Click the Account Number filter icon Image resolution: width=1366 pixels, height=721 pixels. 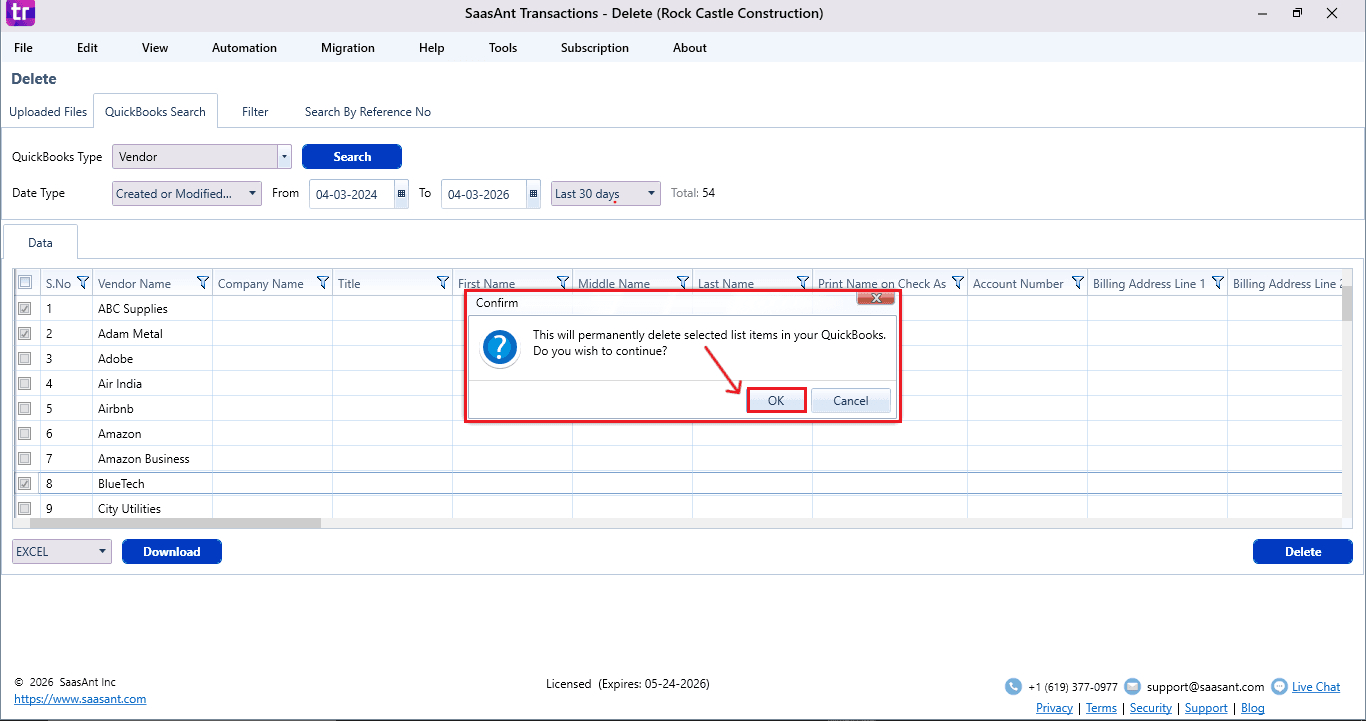coord(1078,283)
